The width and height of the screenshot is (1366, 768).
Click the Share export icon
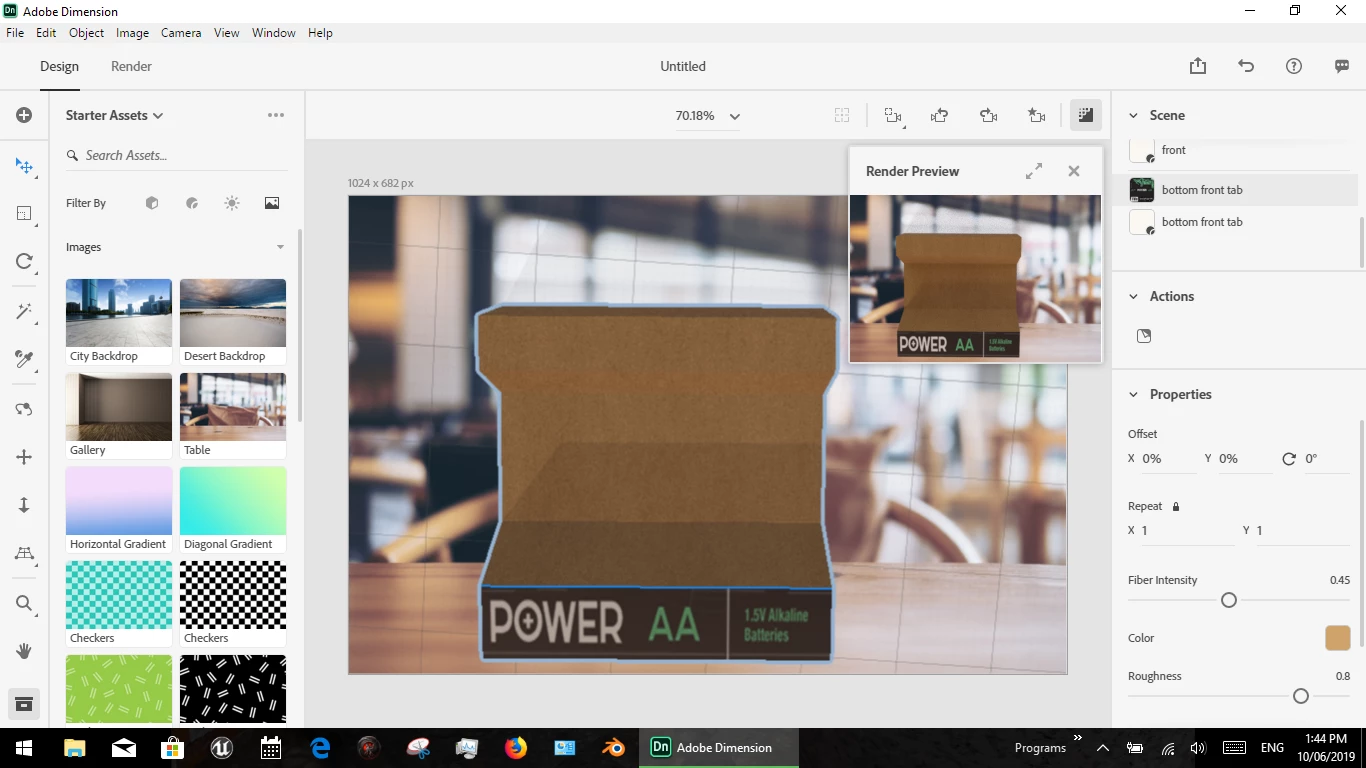(x=1198, y=66)
